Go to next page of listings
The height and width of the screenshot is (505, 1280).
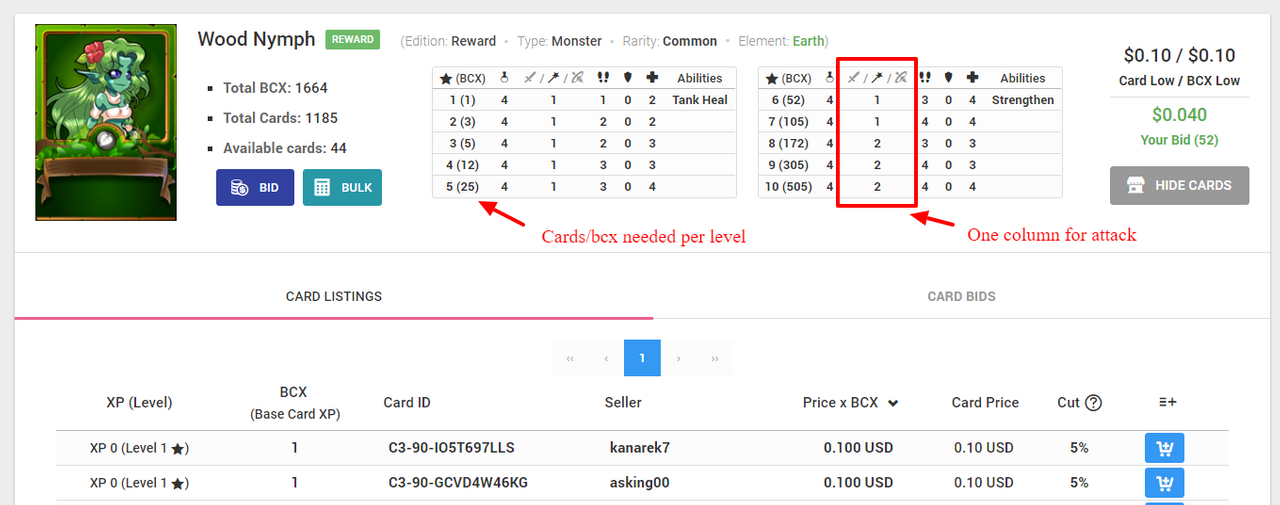[x=678, y=358]
